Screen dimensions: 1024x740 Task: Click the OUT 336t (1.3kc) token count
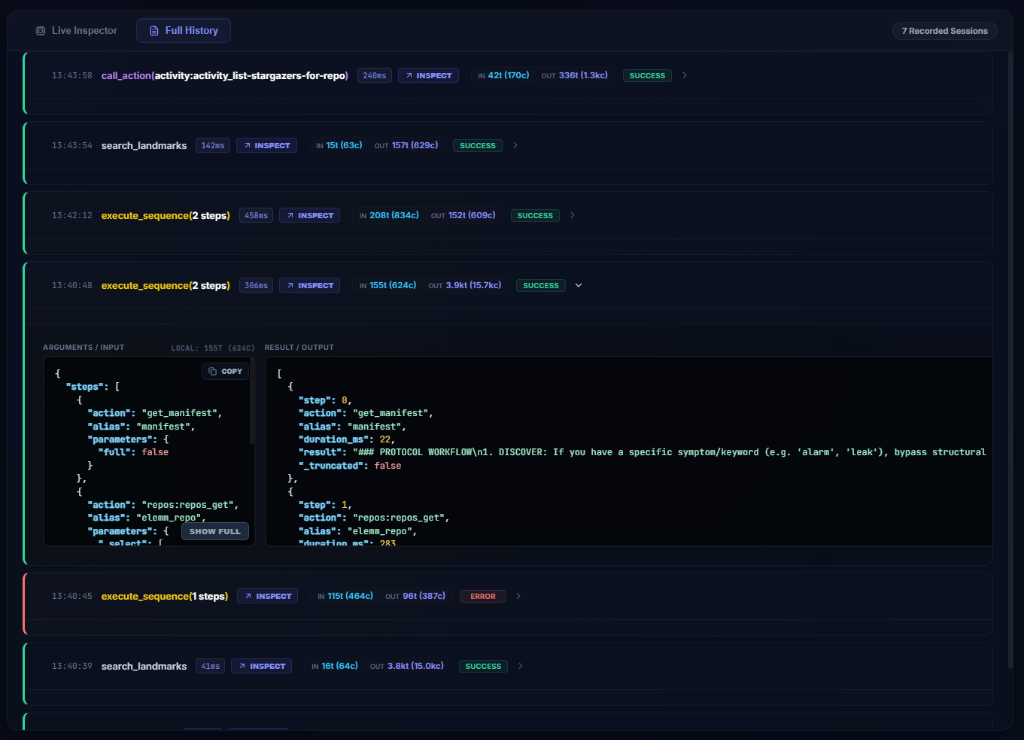(575, 76)
